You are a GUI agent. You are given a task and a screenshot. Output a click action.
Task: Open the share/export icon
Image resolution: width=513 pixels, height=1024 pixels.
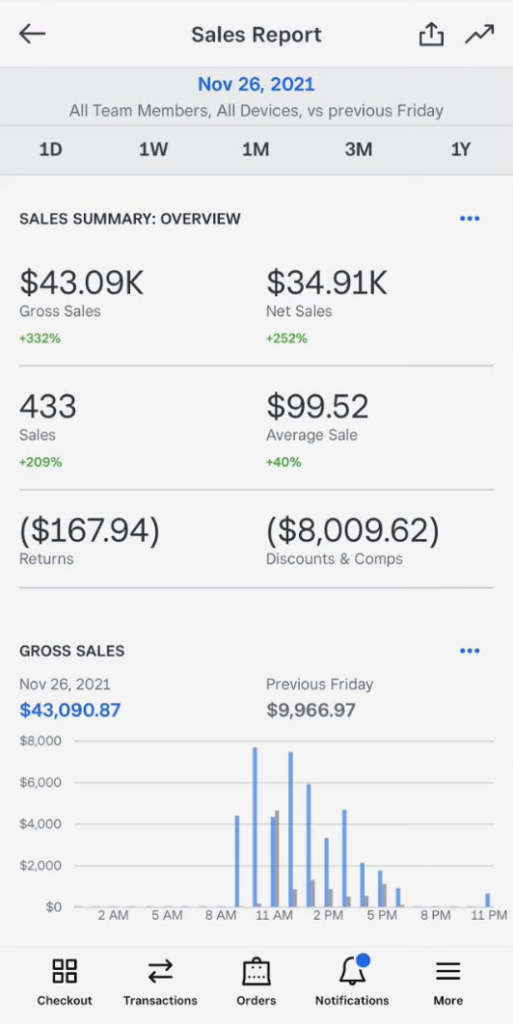pos(431,34)
